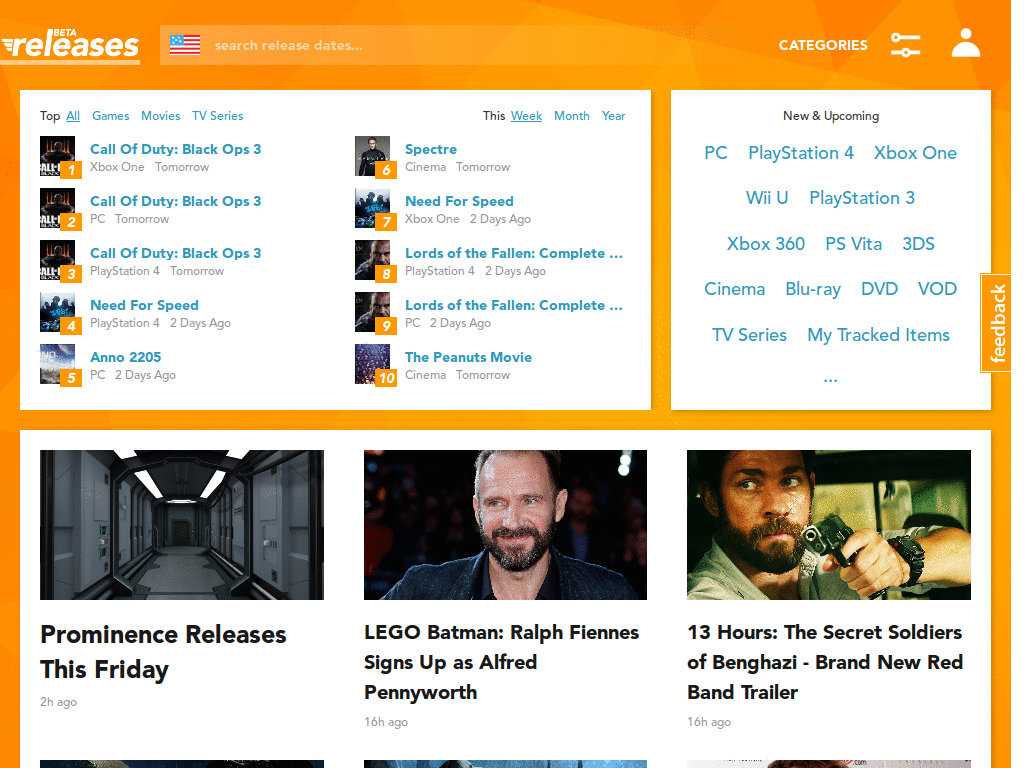Open the Spectre cinema release
The height and width of the screenshot is (768, 1024).
point(431,149)
